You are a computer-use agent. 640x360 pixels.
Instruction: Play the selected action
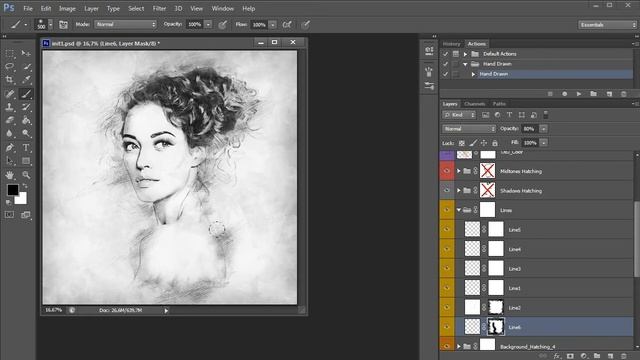[579, 94]
